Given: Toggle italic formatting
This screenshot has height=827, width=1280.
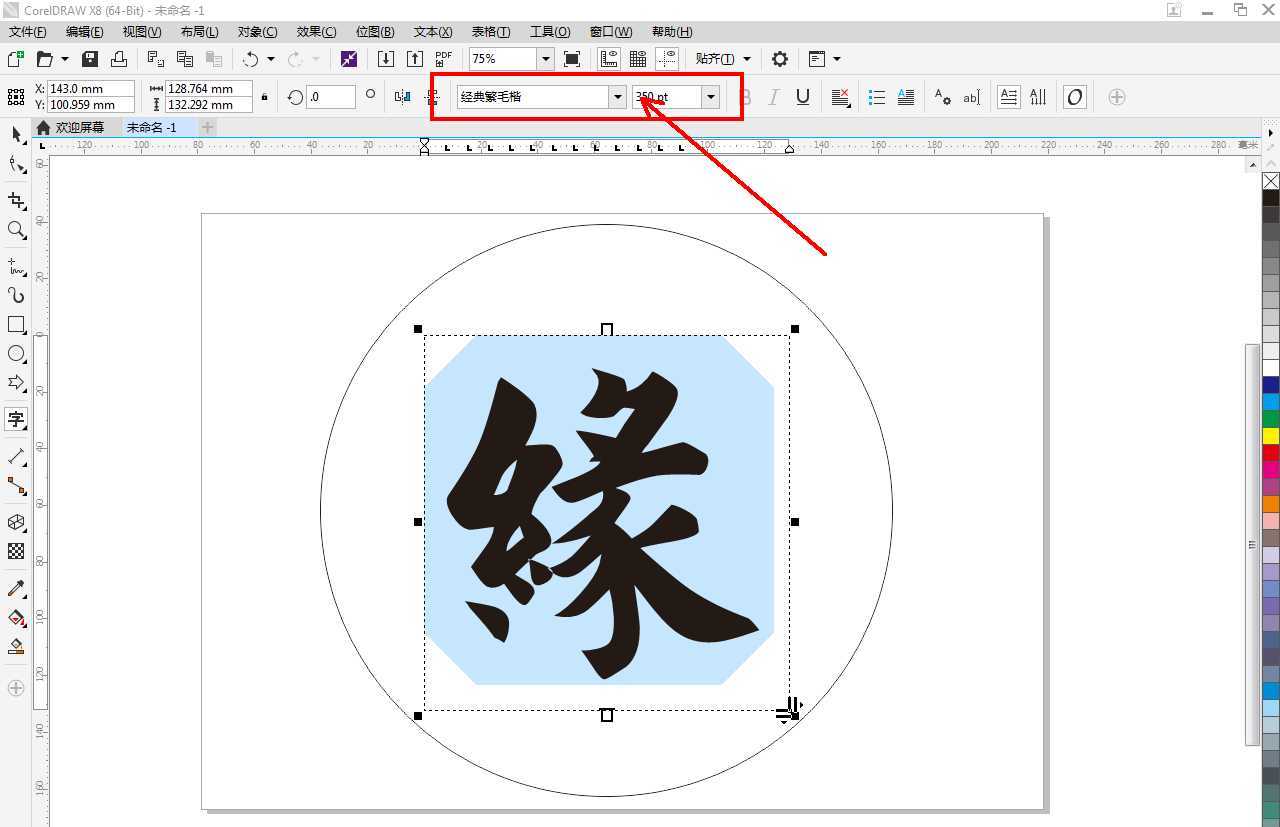Looking at the screenshot, I should (x=772, y=96).
